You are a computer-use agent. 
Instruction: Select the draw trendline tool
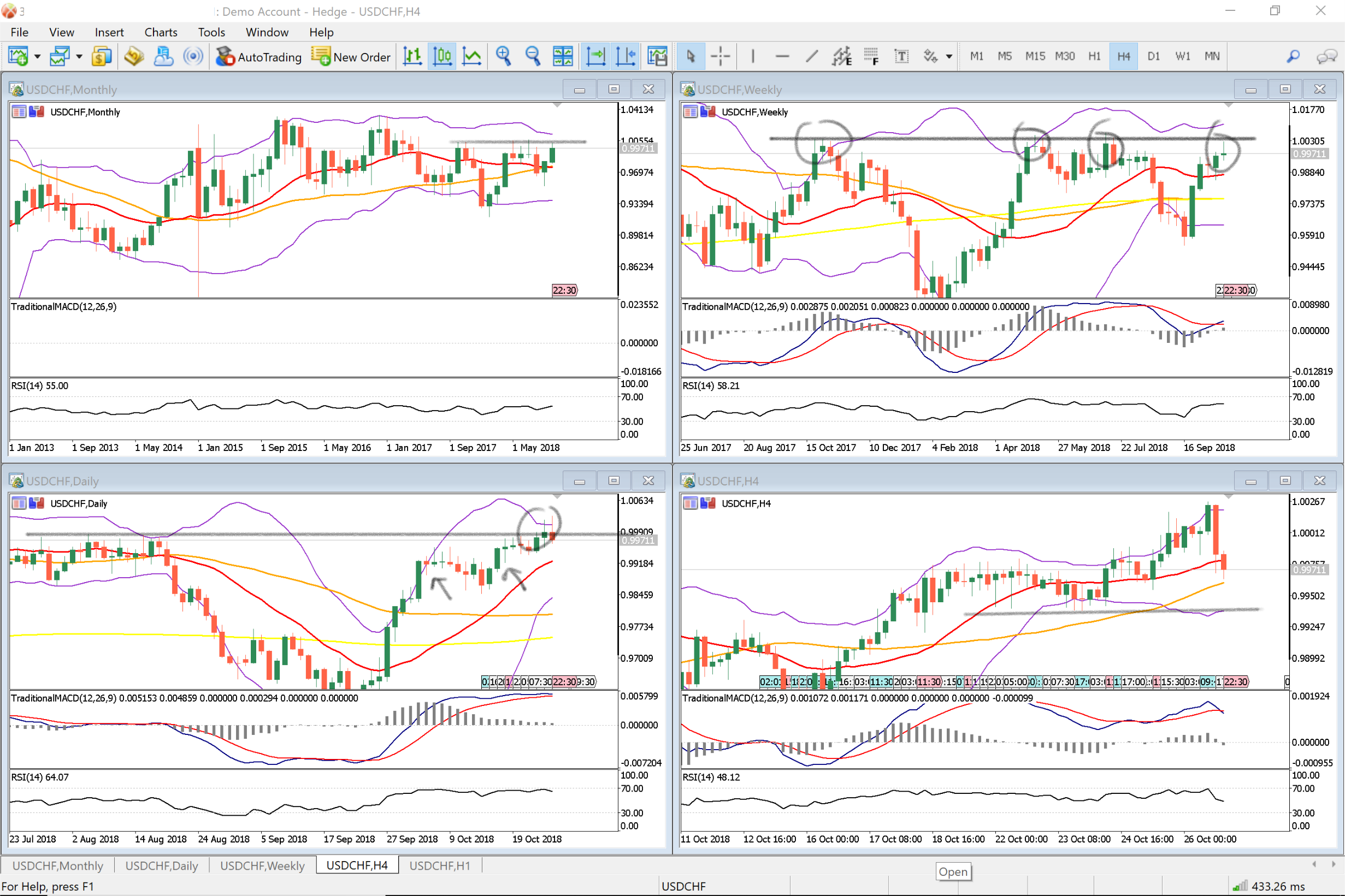click(x=812, y=56)
